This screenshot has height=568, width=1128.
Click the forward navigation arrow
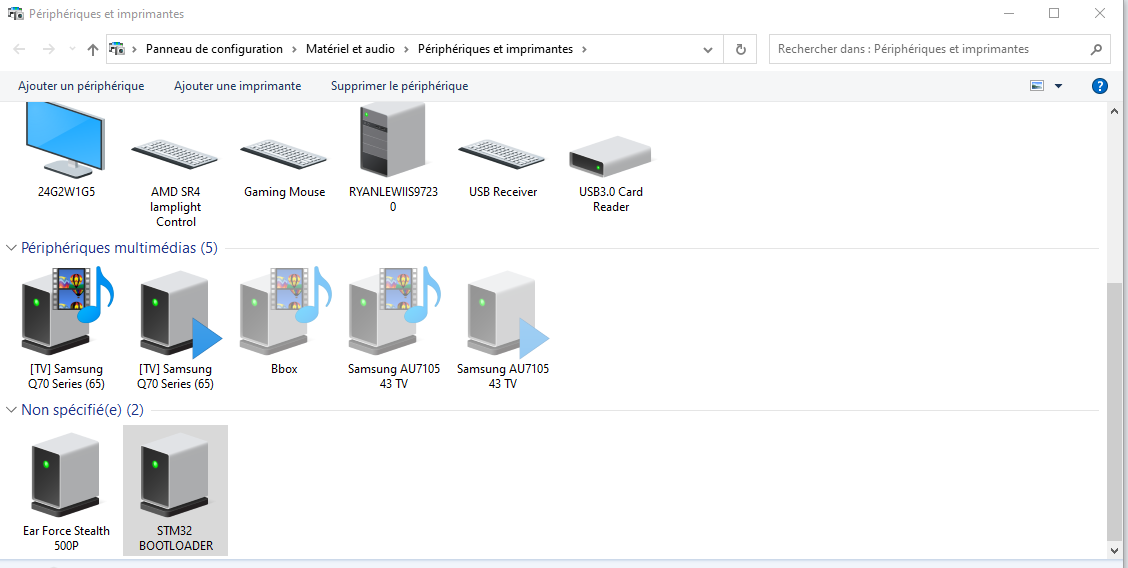[49, 49]
